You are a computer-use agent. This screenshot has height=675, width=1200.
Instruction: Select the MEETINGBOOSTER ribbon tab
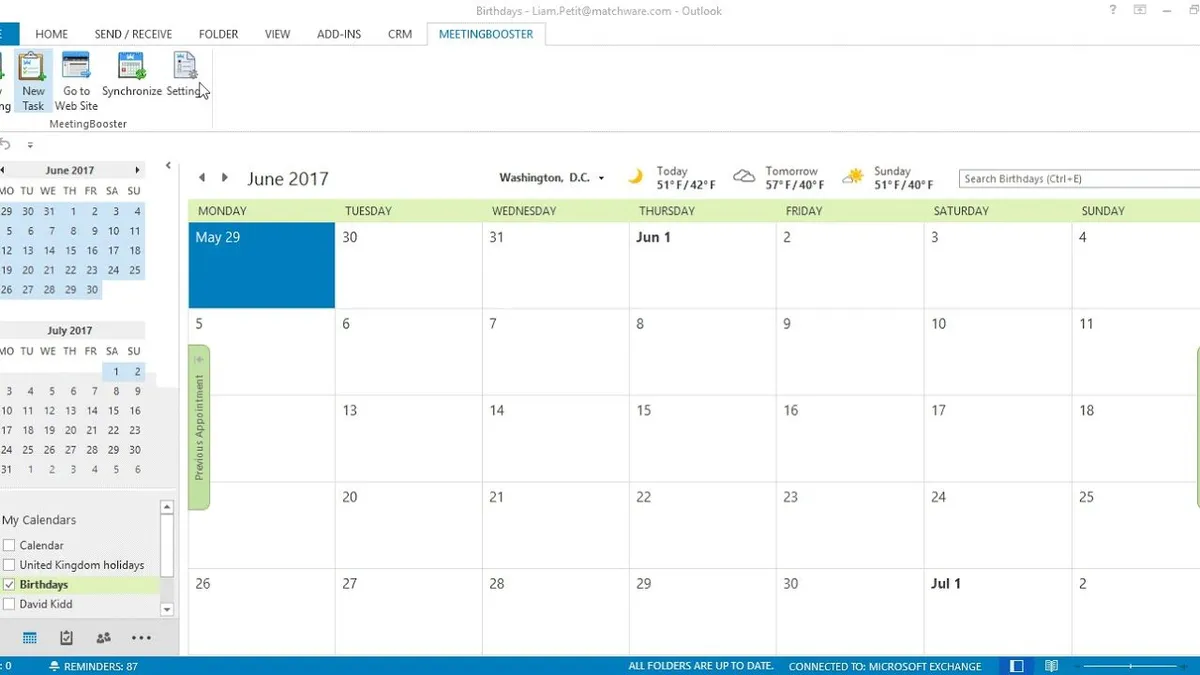tap(486, 34)
